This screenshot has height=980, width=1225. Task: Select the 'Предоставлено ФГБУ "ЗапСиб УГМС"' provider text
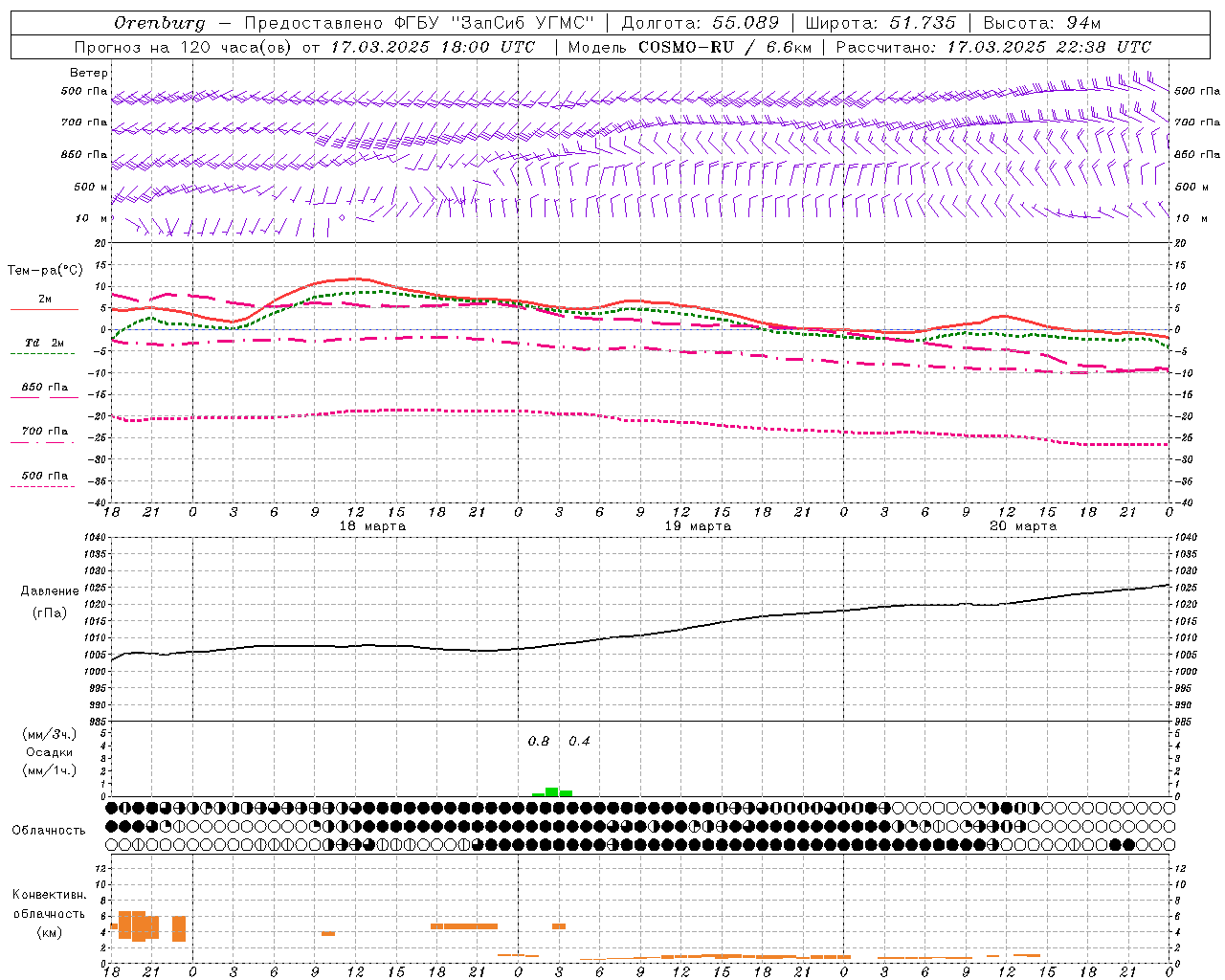tap(419, 23)
